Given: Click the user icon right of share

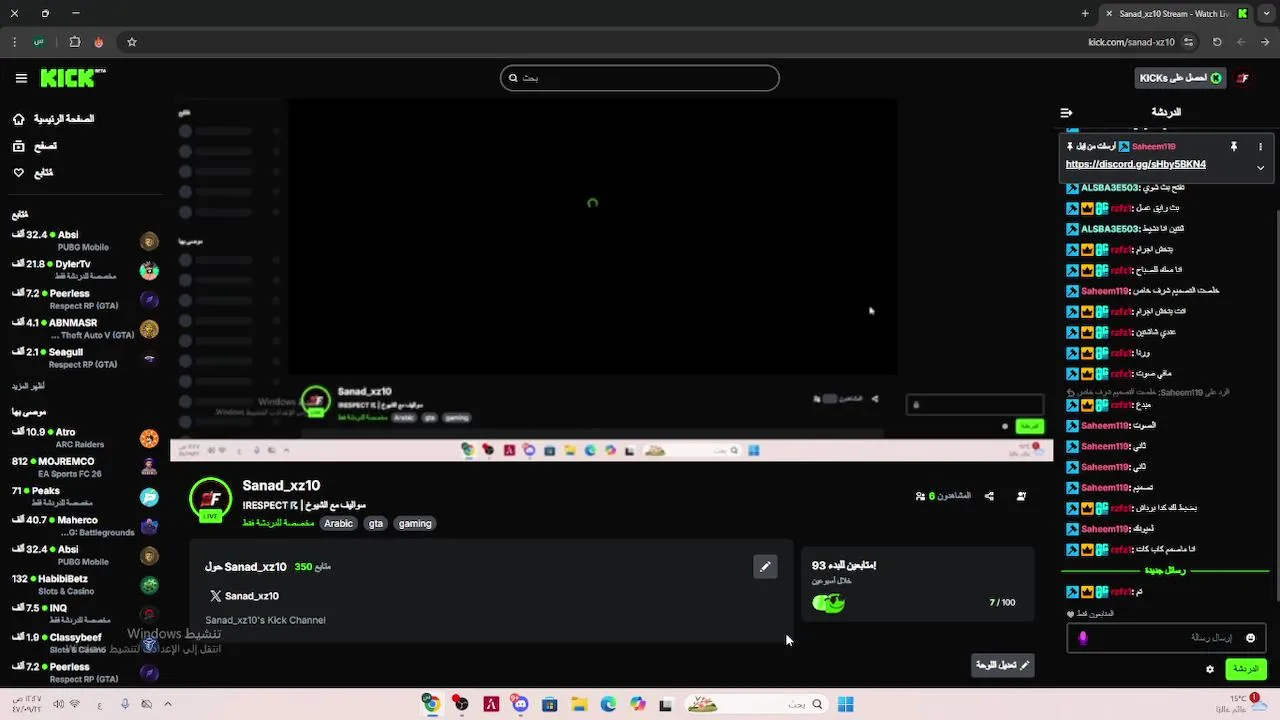Looking at the screenshot, I should [x=1021, y=496].
